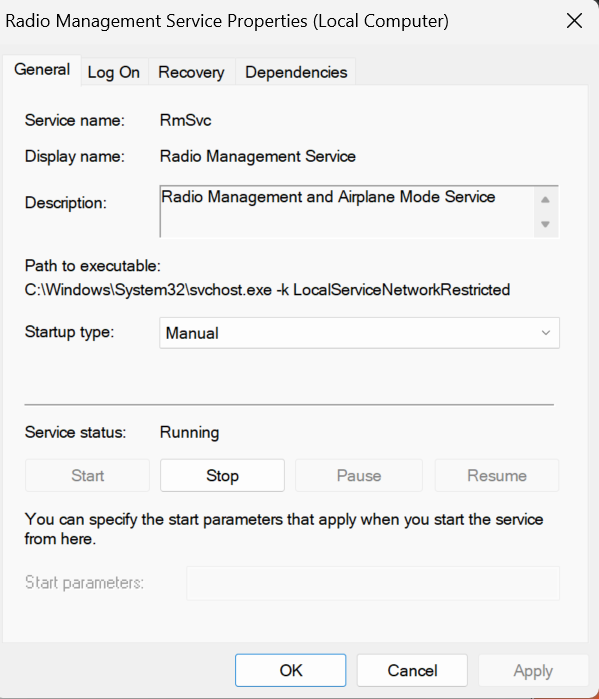599x699 pixels.
Task: Click the path to executable text
Action: click(267, 290)
